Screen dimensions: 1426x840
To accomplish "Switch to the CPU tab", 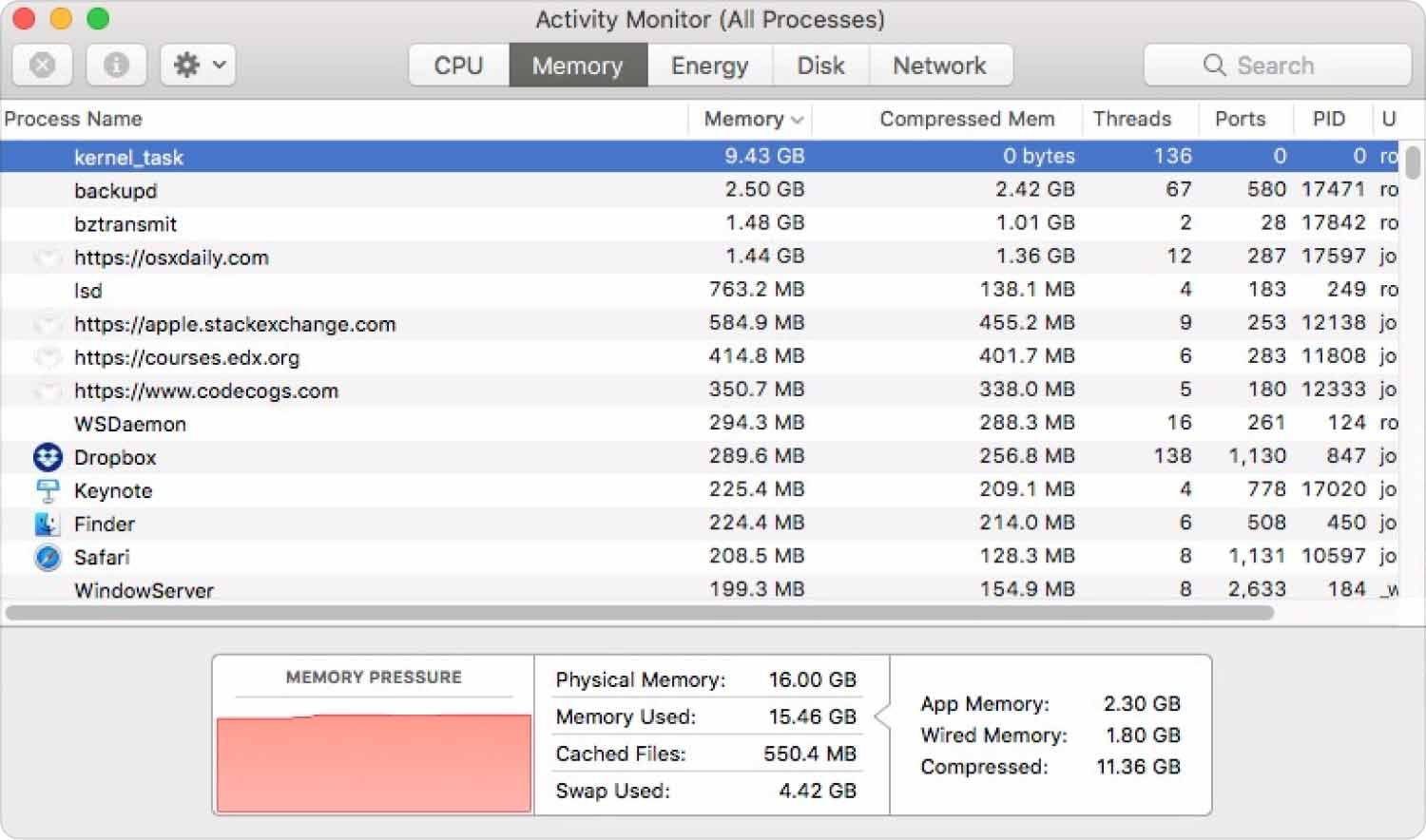I will coord(459,65).
